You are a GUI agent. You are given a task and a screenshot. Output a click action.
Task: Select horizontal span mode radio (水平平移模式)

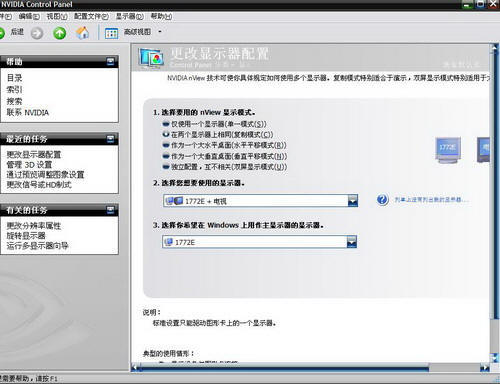click(166, 145)
